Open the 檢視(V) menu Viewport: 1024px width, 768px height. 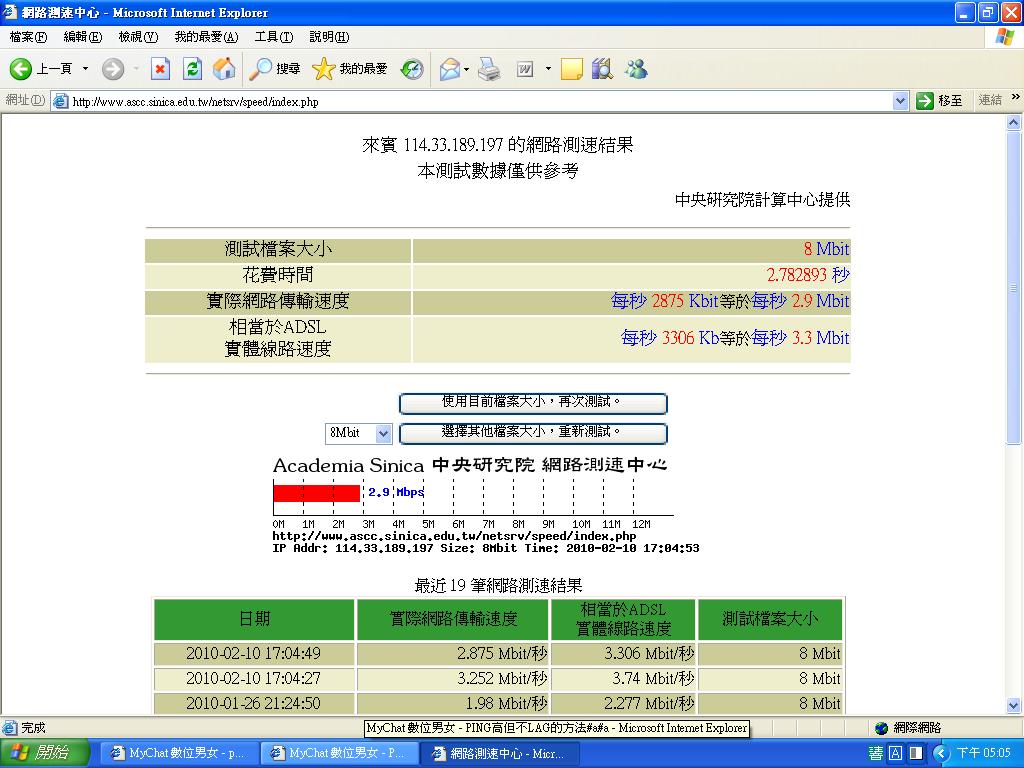[138, 37]
